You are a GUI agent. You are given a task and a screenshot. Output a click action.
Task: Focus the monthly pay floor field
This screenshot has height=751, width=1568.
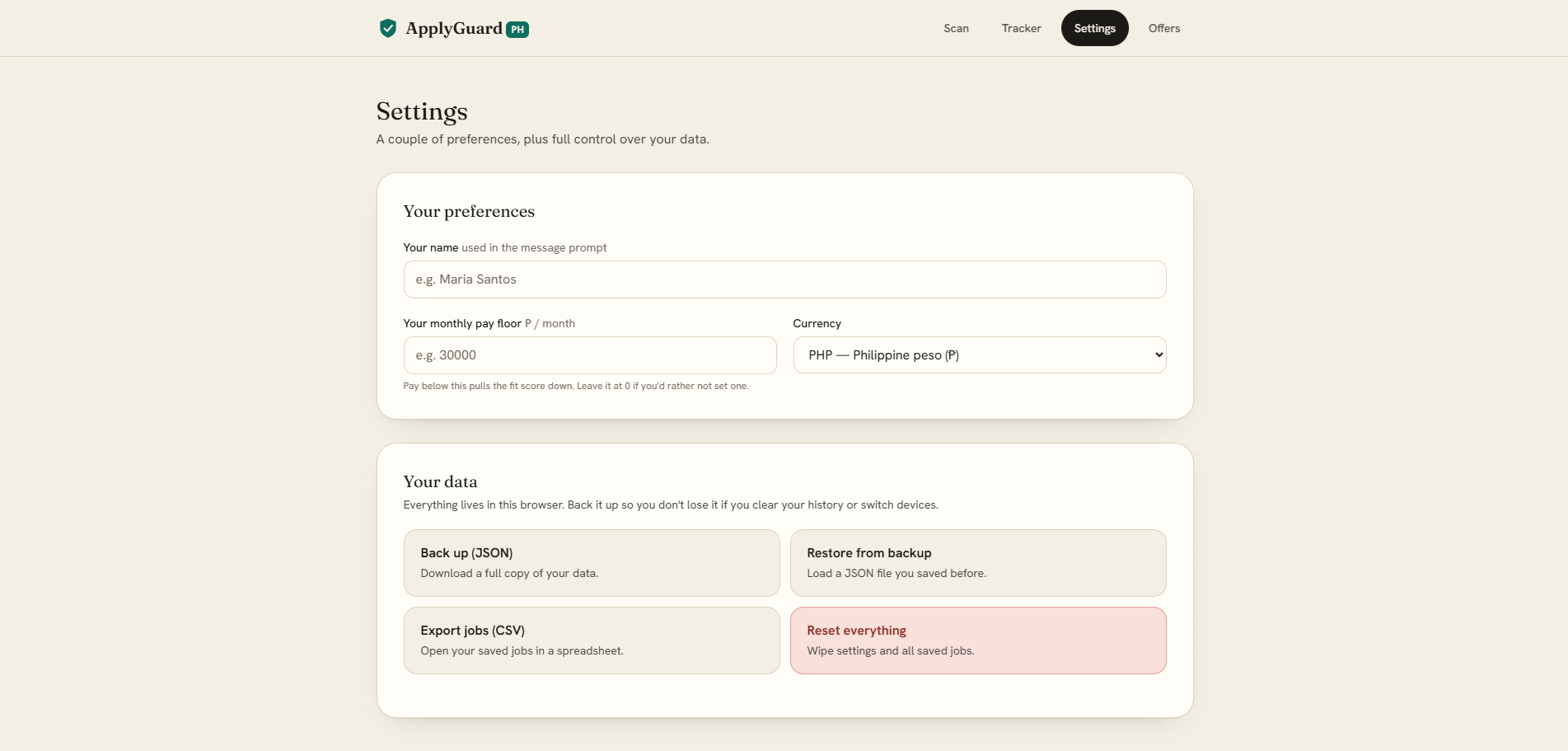(590, 355)
